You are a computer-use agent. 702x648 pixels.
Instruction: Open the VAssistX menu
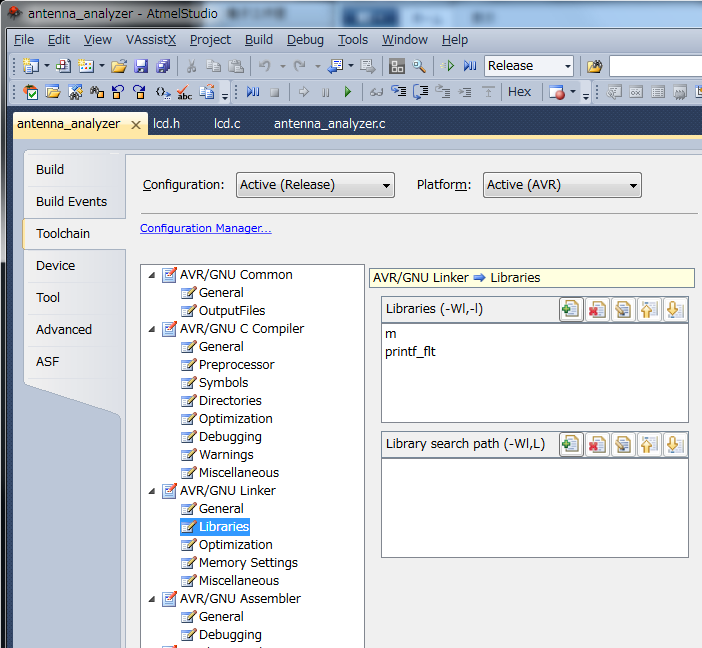coord(151,40)
